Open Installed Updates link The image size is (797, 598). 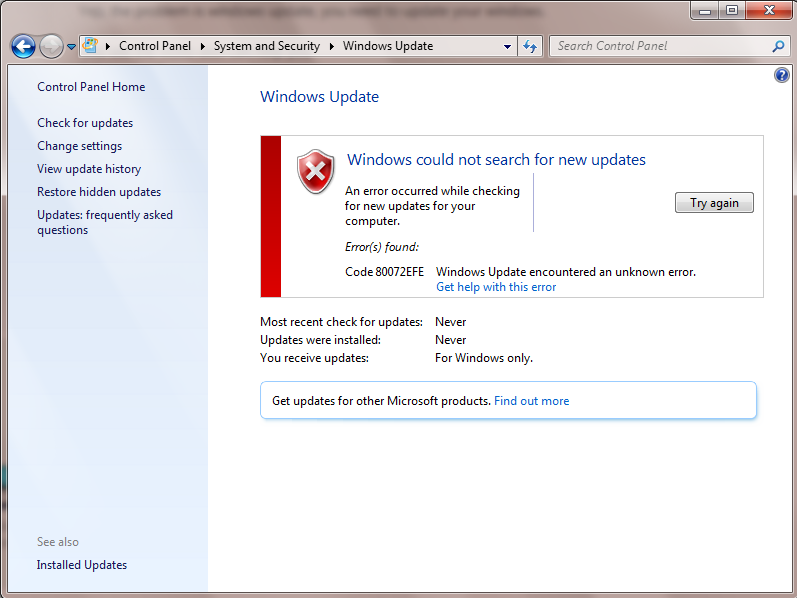[82, 565]
